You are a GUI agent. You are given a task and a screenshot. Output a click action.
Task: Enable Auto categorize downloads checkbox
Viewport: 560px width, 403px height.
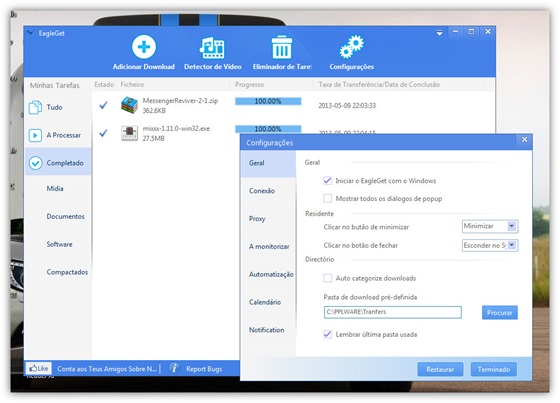click(327, 278)
